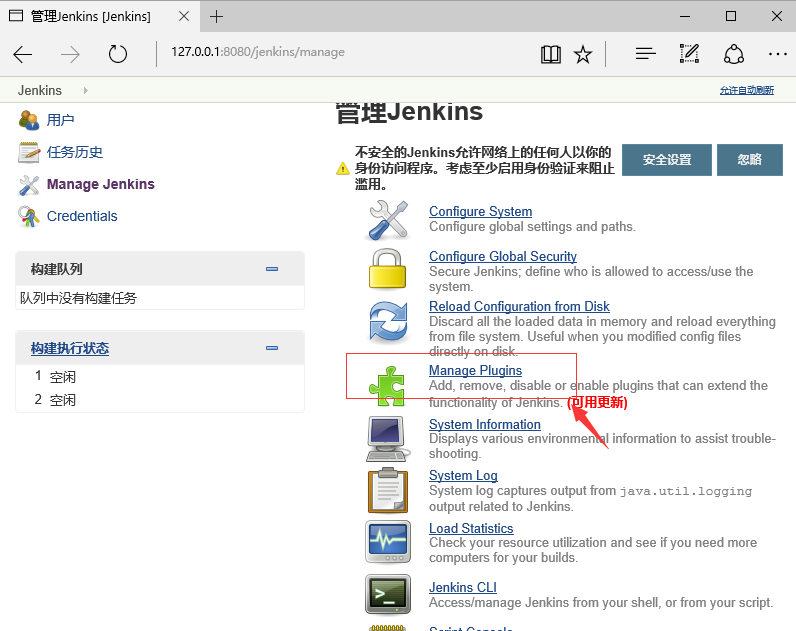Add page to favorites star icon

[583, 54]
